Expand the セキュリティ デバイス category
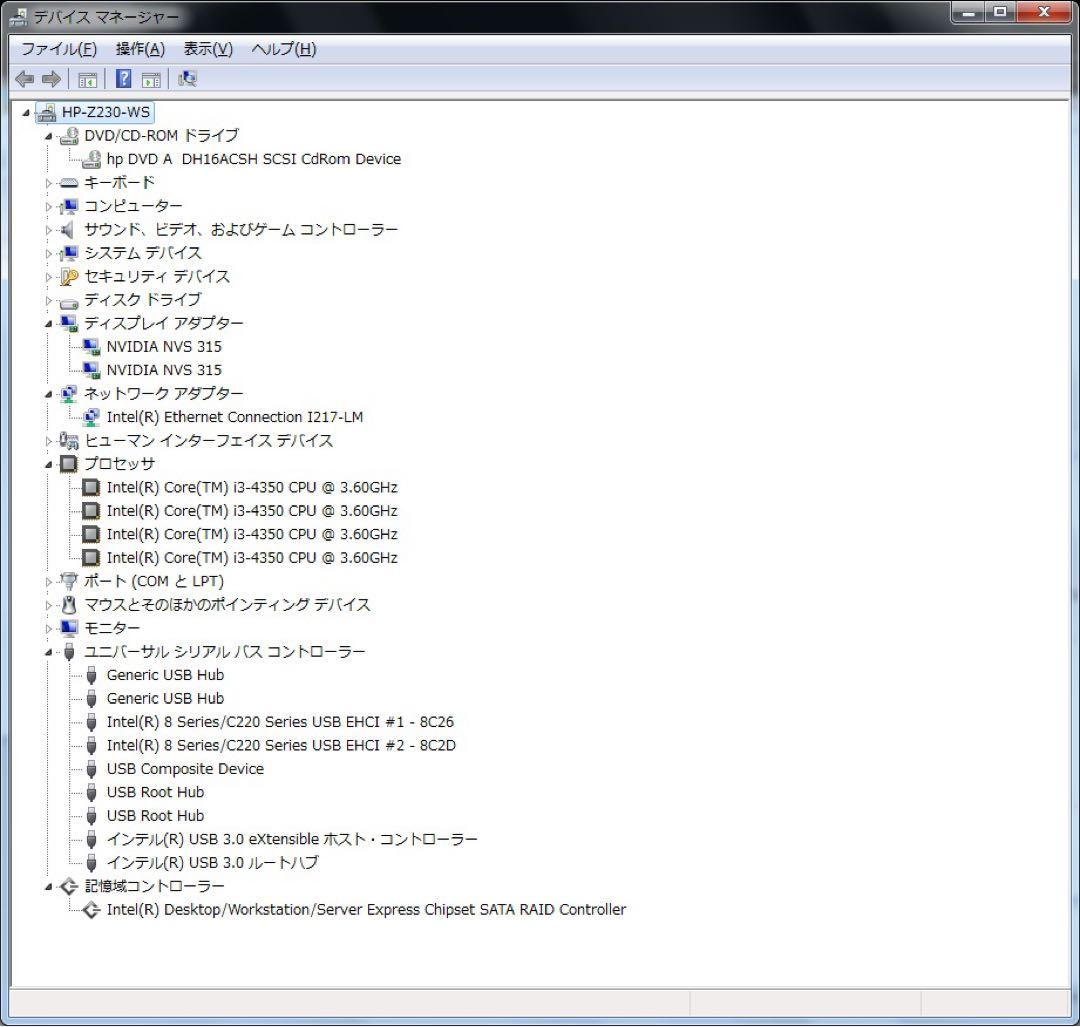This screenshot has width=1080, height=1027. [x=49, y=277]
